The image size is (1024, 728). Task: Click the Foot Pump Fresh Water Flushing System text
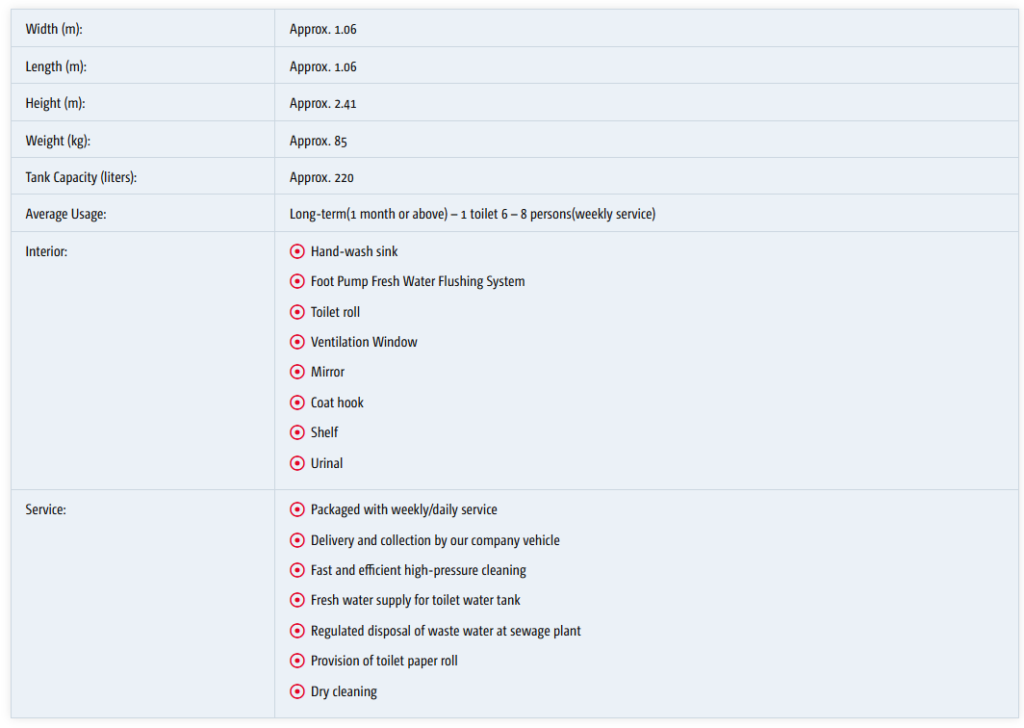(x=417, y=282)
